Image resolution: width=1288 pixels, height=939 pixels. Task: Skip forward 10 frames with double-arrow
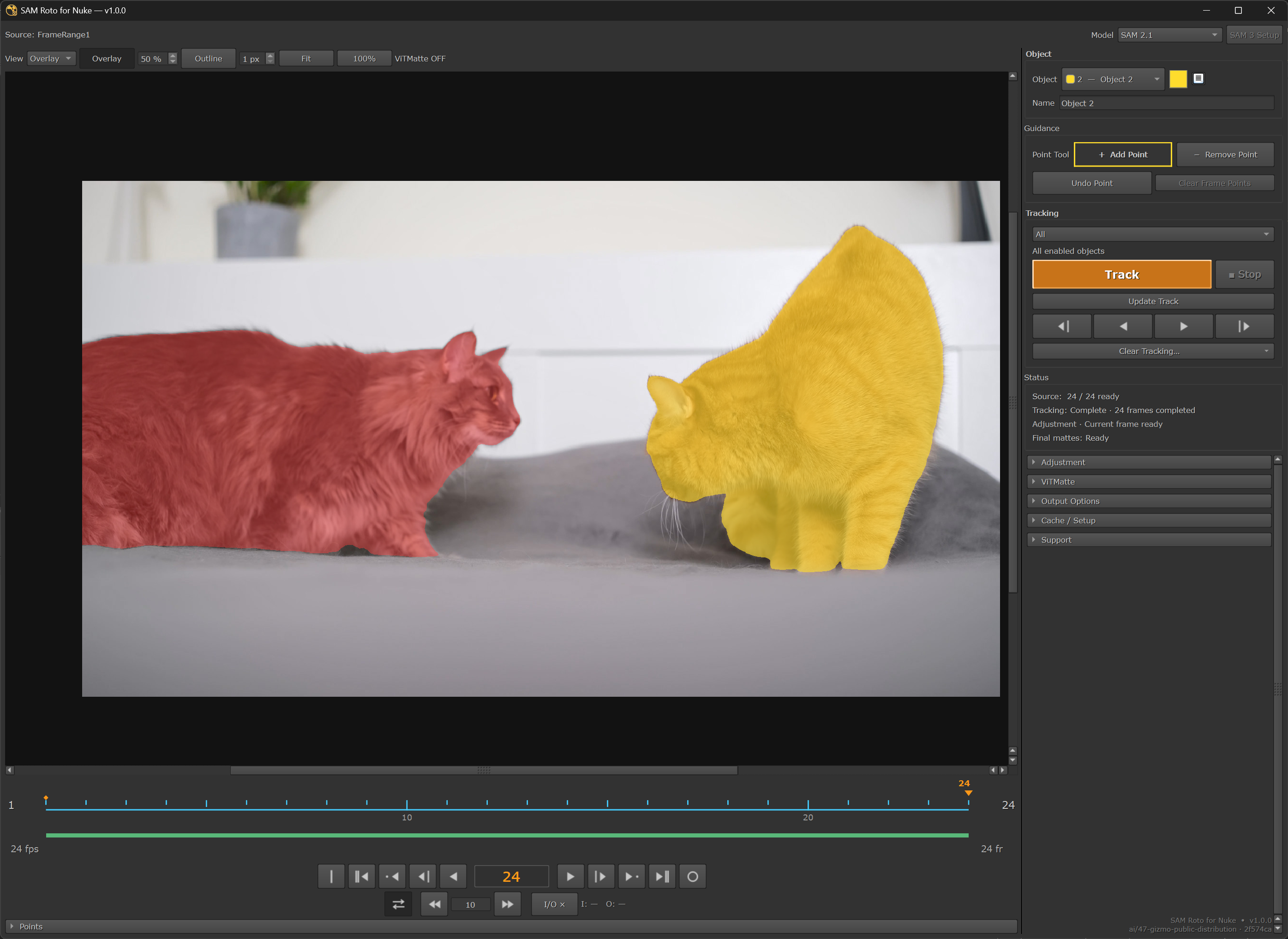tap(508, 904)
